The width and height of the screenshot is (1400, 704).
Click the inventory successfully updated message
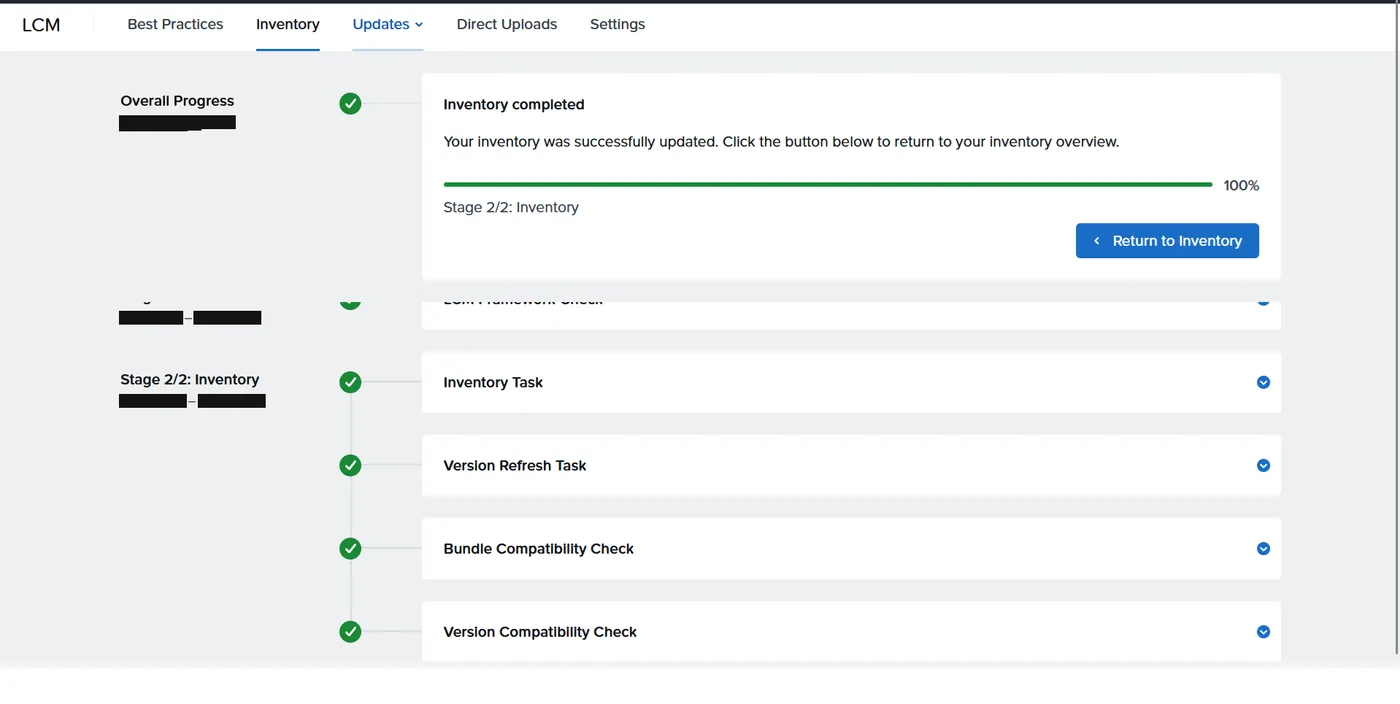pos(781,142)
